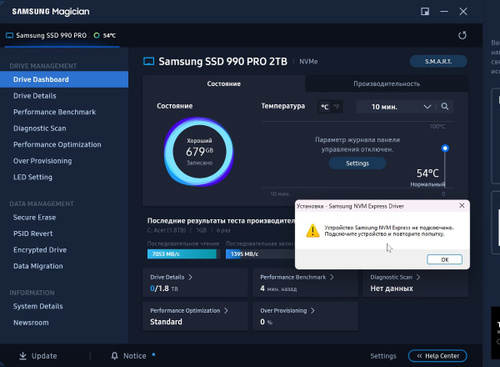
Task: Click the Update download icon
Action: (23, 356)
